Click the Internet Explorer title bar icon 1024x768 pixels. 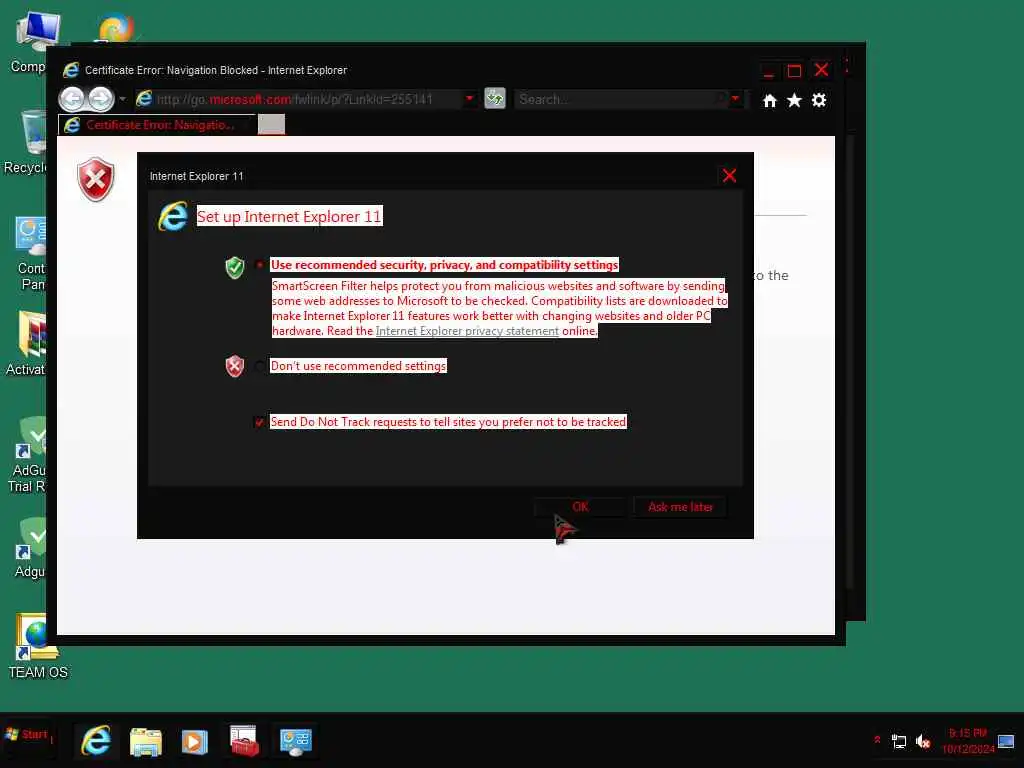click(x=71, y=70)
